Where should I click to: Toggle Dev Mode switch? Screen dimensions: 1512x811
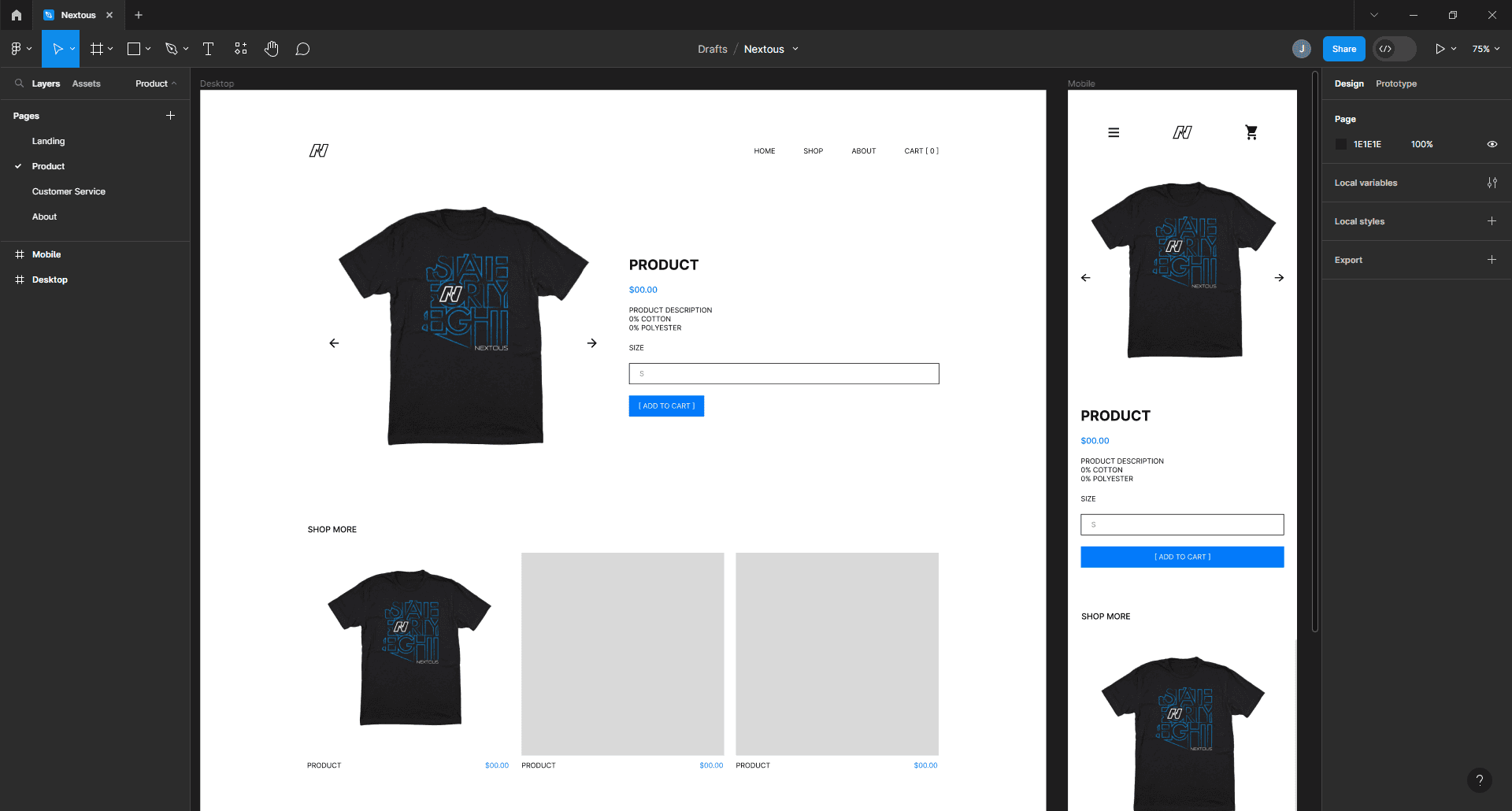pyautogui.click(x=1395, y=49)
